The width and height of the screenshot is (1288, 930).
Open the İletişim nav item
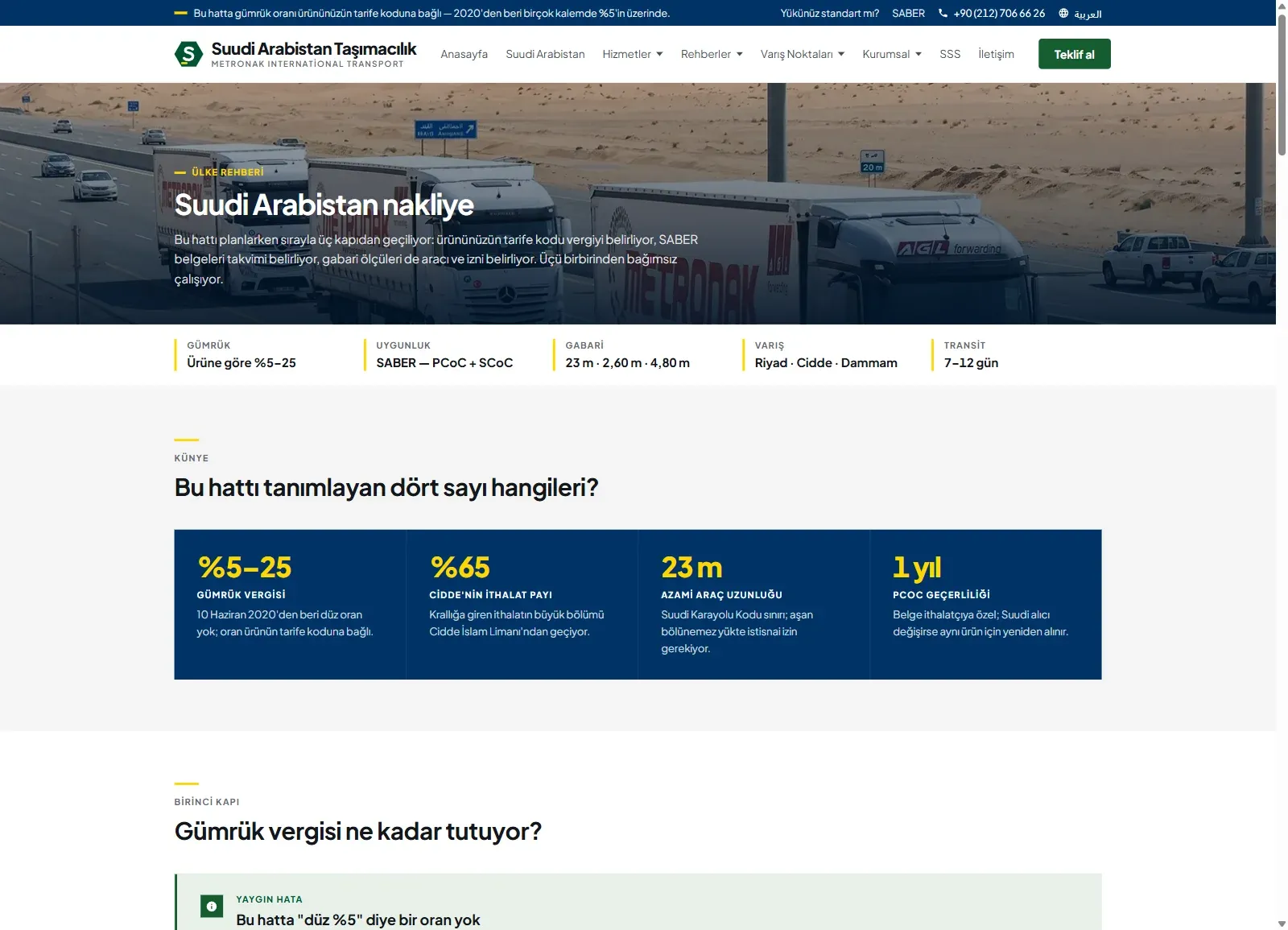coord(996,54)
